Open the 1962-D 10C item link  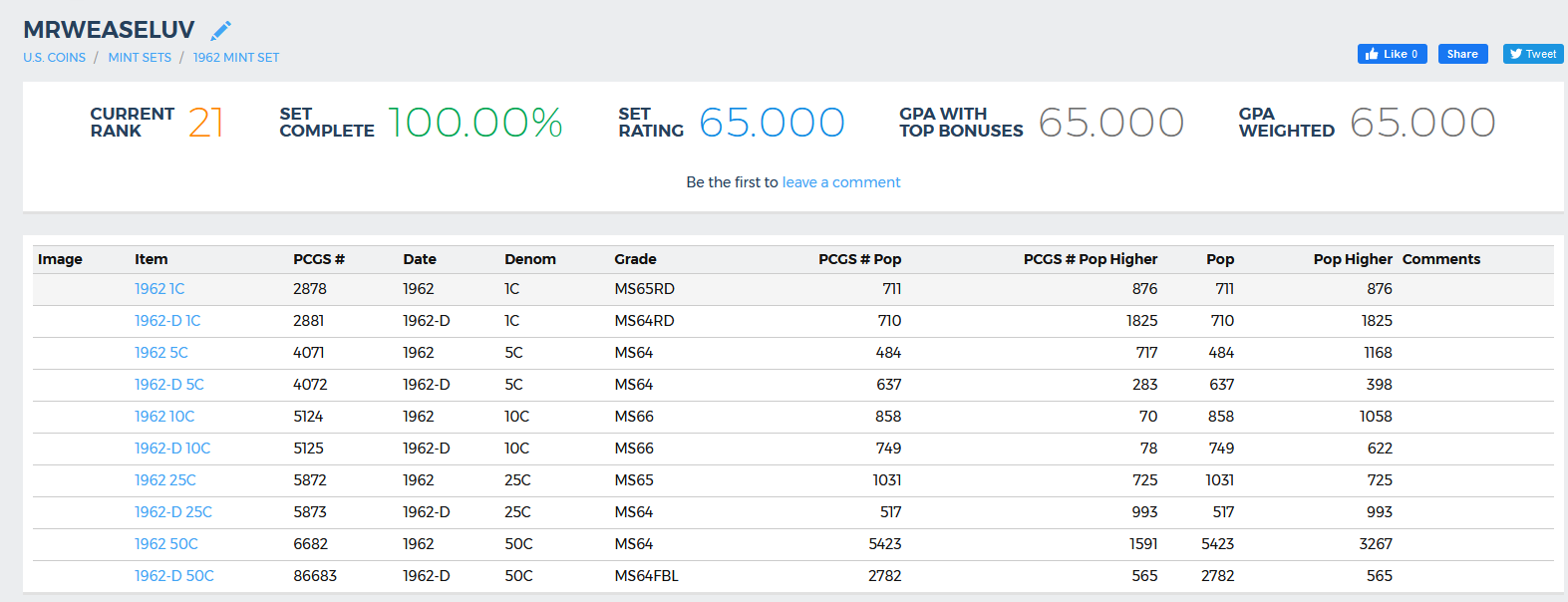click(172, 449)
